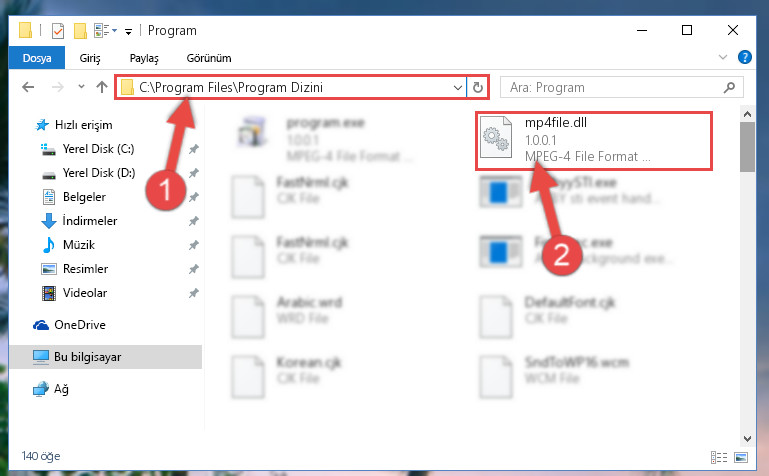The width and height of the screenshot is (769, 476).
Task: Click the refresh icon beside the address bar
Action: coord(477,87)
